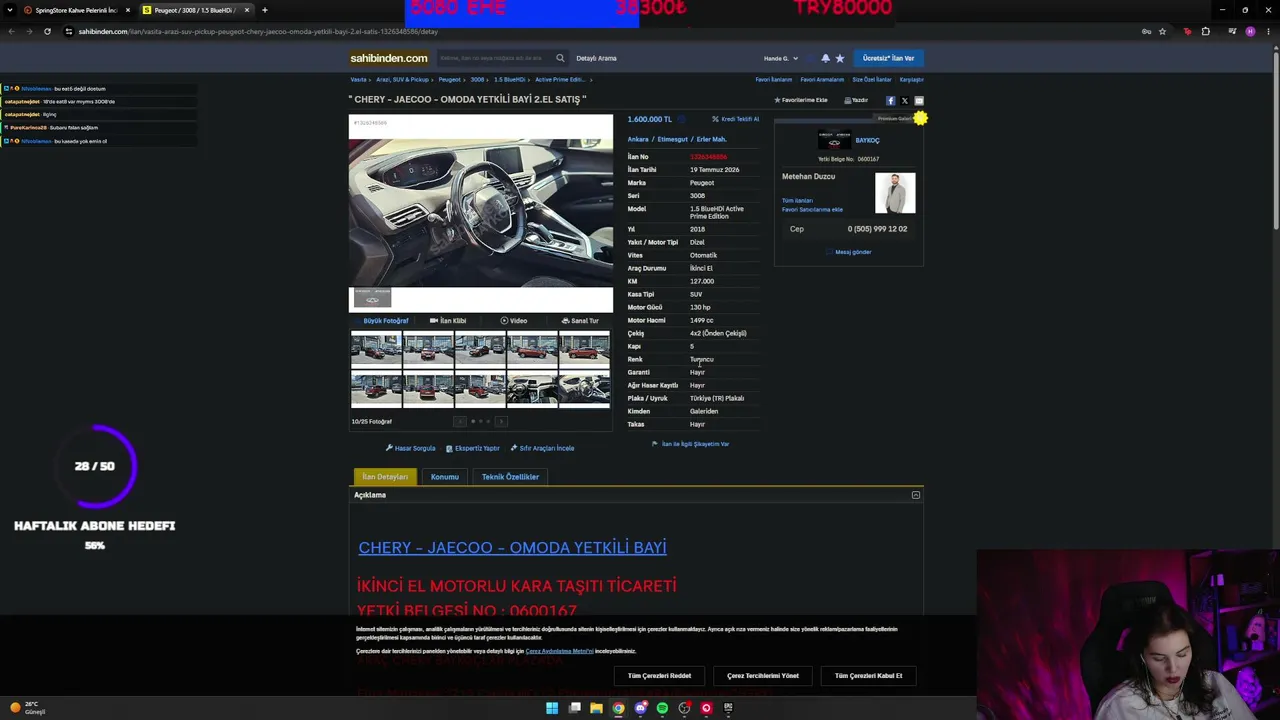Switch to Peugeot 3008 browser tab
Screen dimensions: 1280x720
tap(195, 10)
